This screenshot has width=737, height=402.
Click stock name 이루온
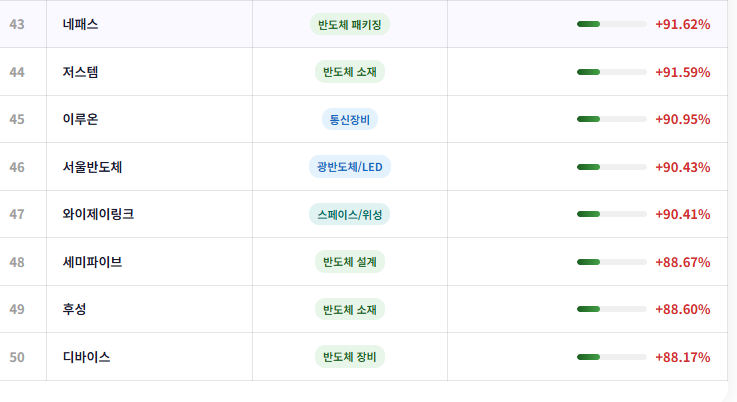pyautogui.click(x=80, y=119)
